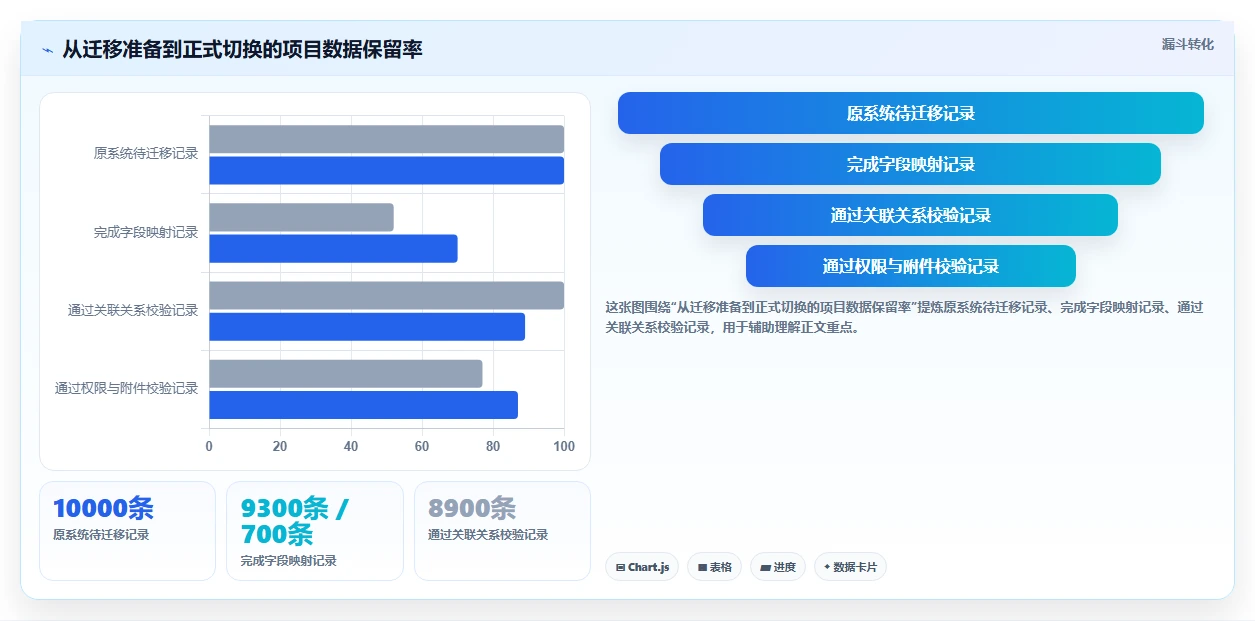Click the 9300条 / 700条 data card
This screenshot has height=621, width=1255.
(314, 531)
